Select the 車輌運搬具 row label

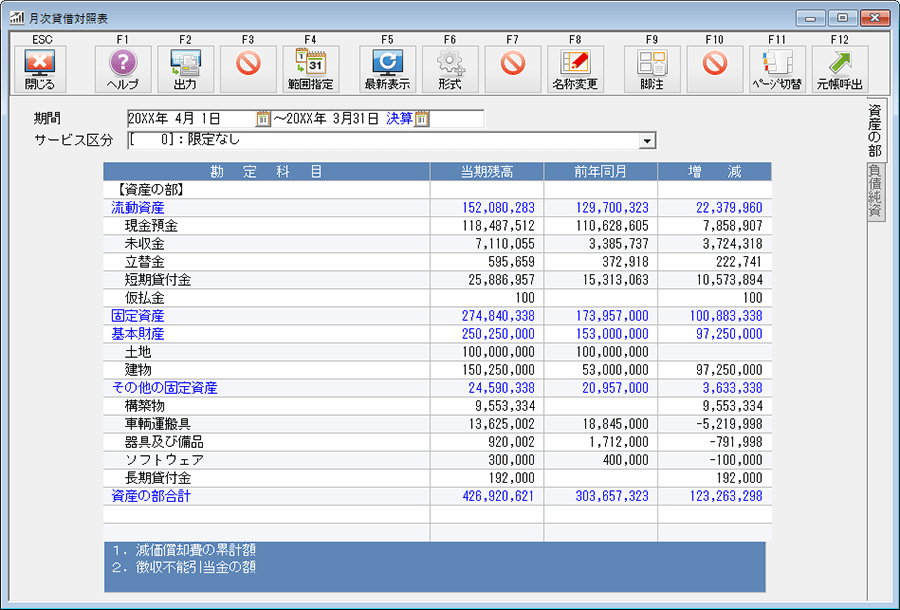pyautogui.click(x=158, y=423)
